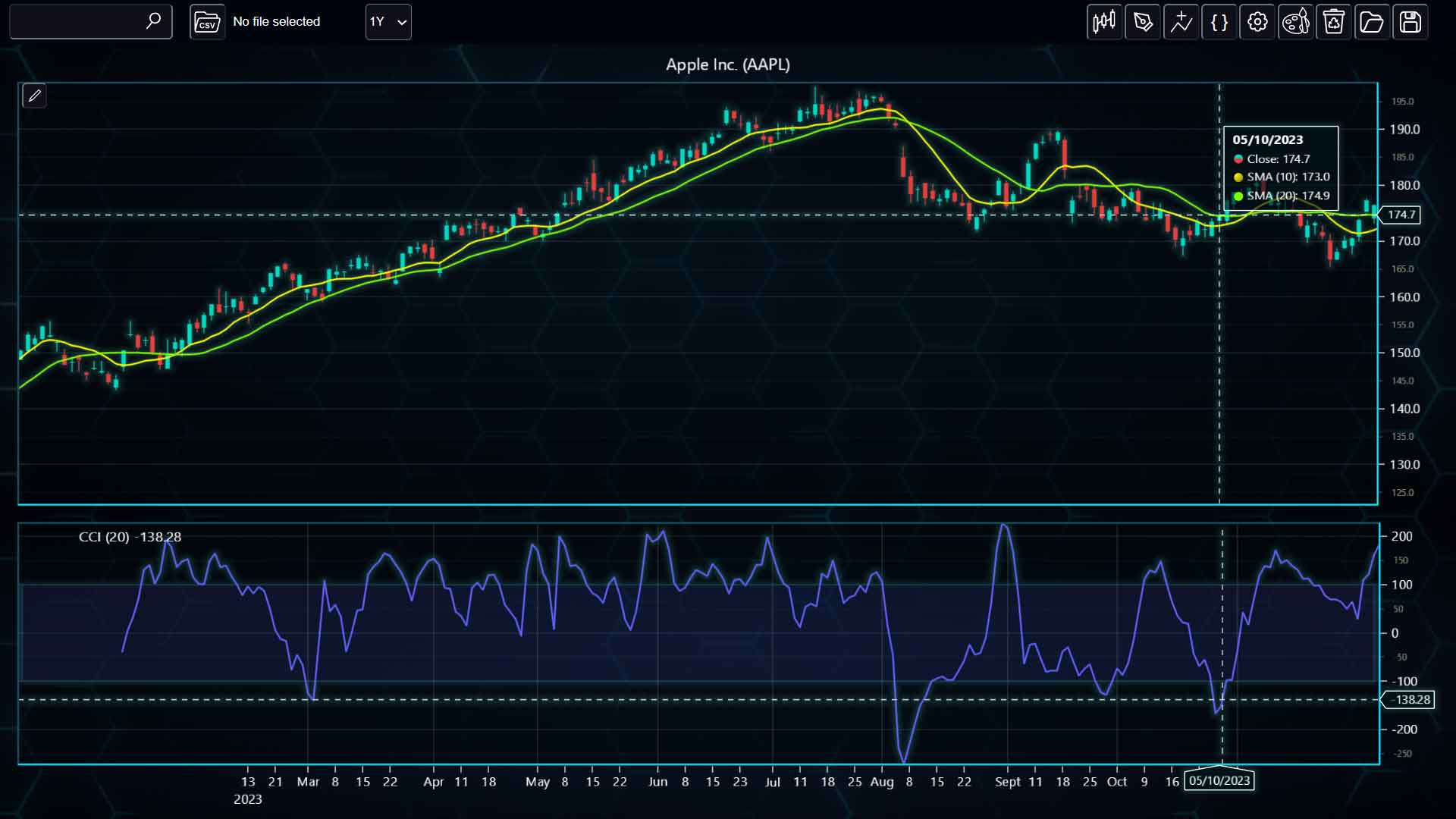Screen dimensions: 1456x819
Task: Click the search magnifier icon
Action: (x=153, y=21)
